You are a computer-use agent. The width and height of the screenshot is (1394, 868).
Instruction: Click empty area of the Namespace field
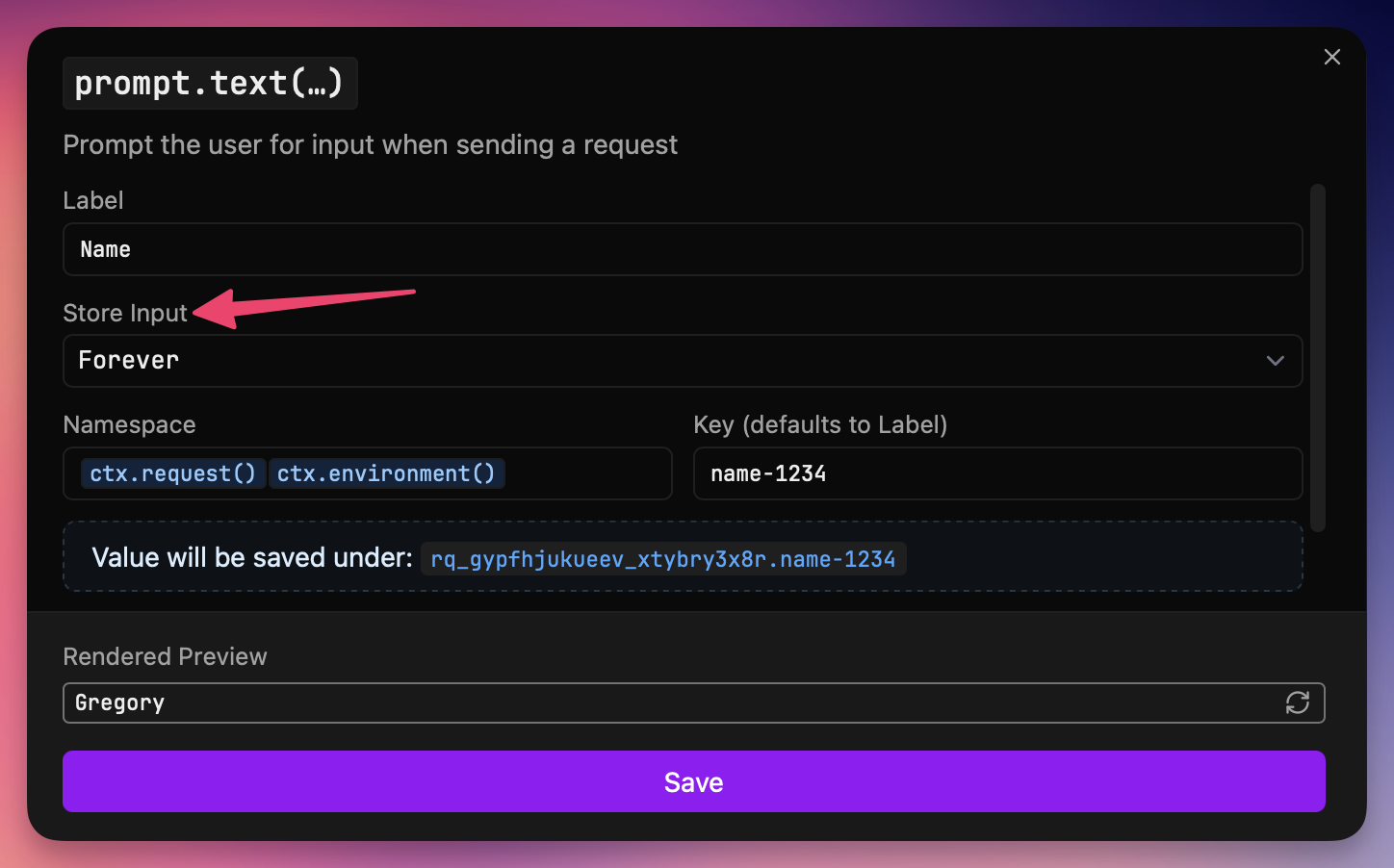pos(587,473)
